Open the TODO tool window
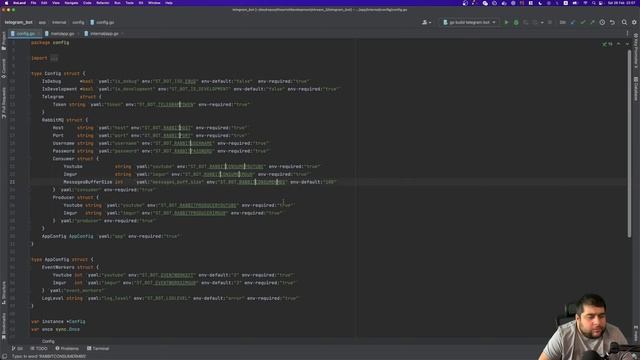Image resolution: width=640 pixels, height=360 pixels. pyautogui.click(x=39, y=349)
